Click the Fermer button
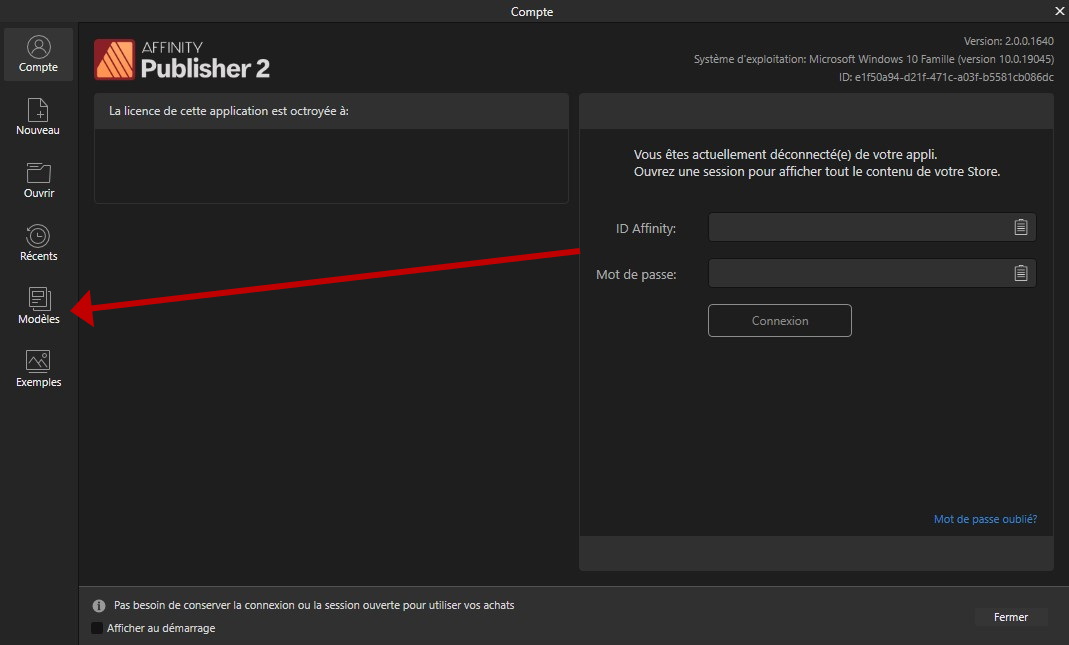 pos(1010,617)
